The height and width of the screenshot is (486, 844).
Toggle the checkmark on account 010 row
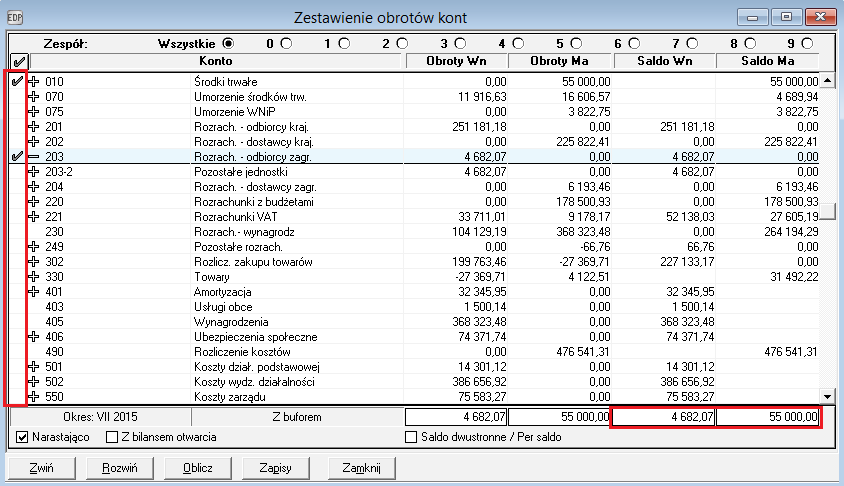coord(17,81)
